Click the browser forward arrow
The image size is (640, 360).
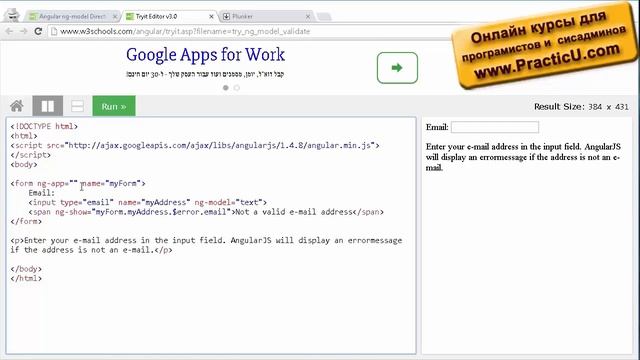(x=24, y=31)
